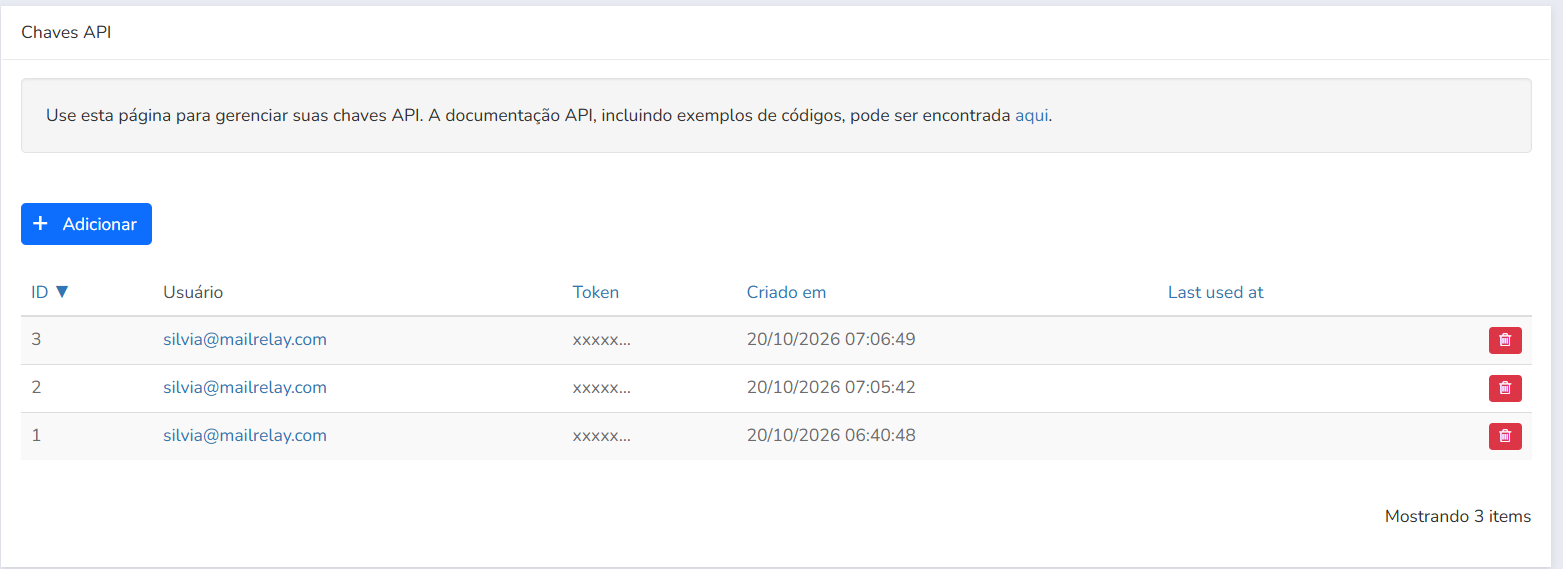Select the token xxxxx... in row 2
1563x569 pixels.
601,387
